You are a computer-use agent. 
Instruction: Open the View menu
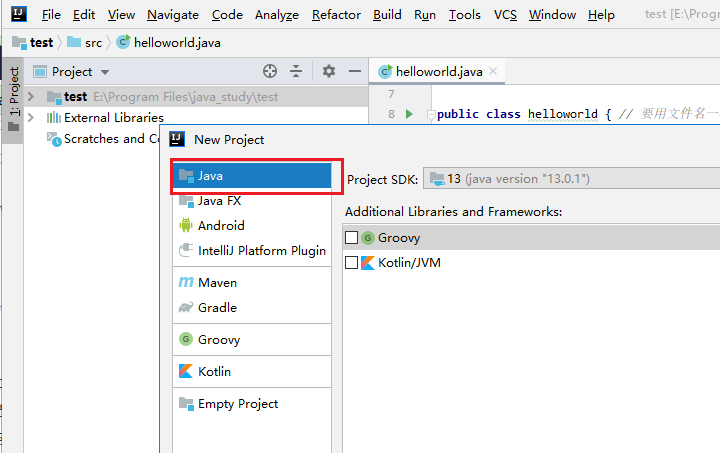[121, 15]
